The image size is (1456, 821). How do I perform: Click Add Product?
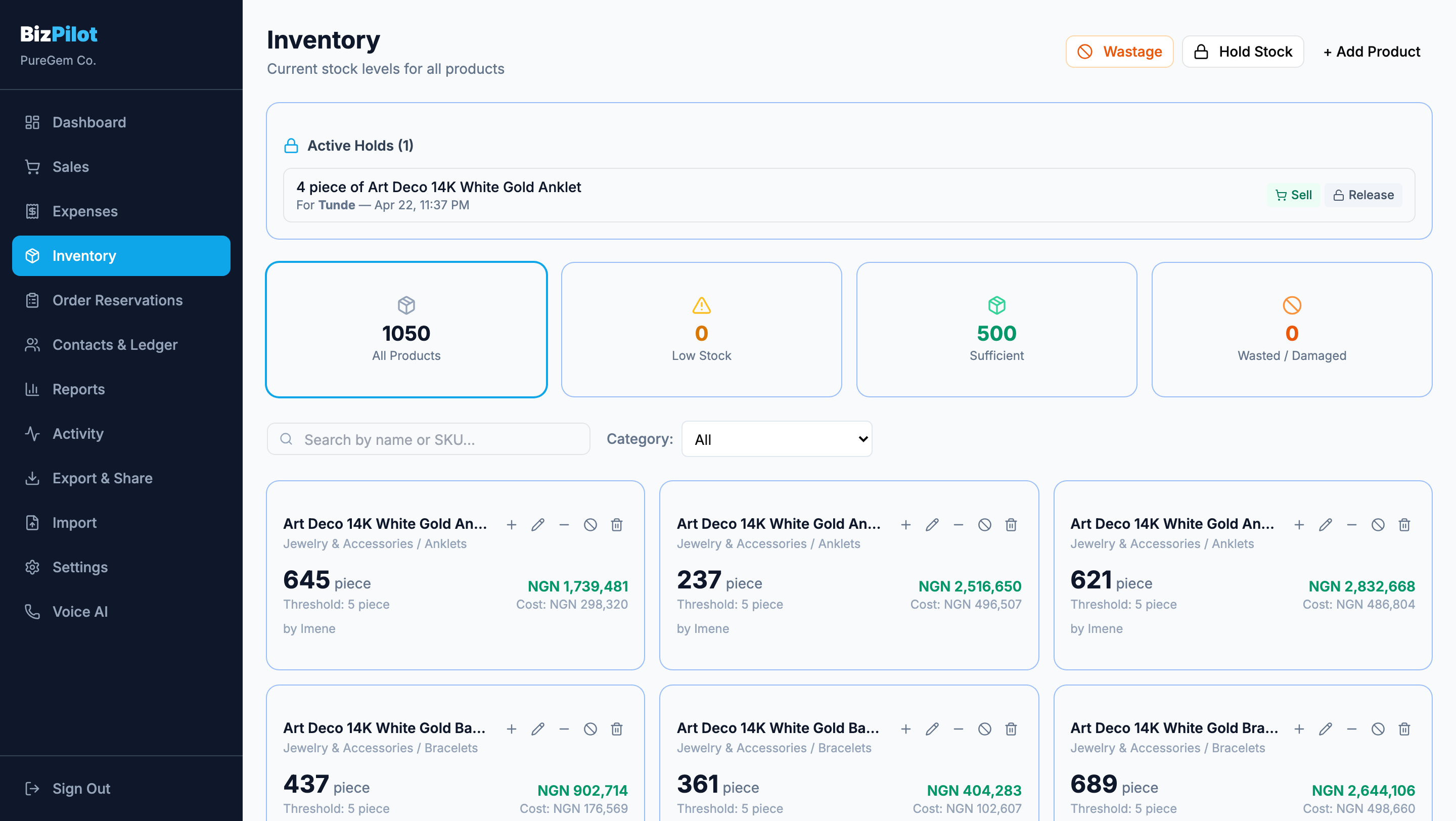click(1372, 52)
